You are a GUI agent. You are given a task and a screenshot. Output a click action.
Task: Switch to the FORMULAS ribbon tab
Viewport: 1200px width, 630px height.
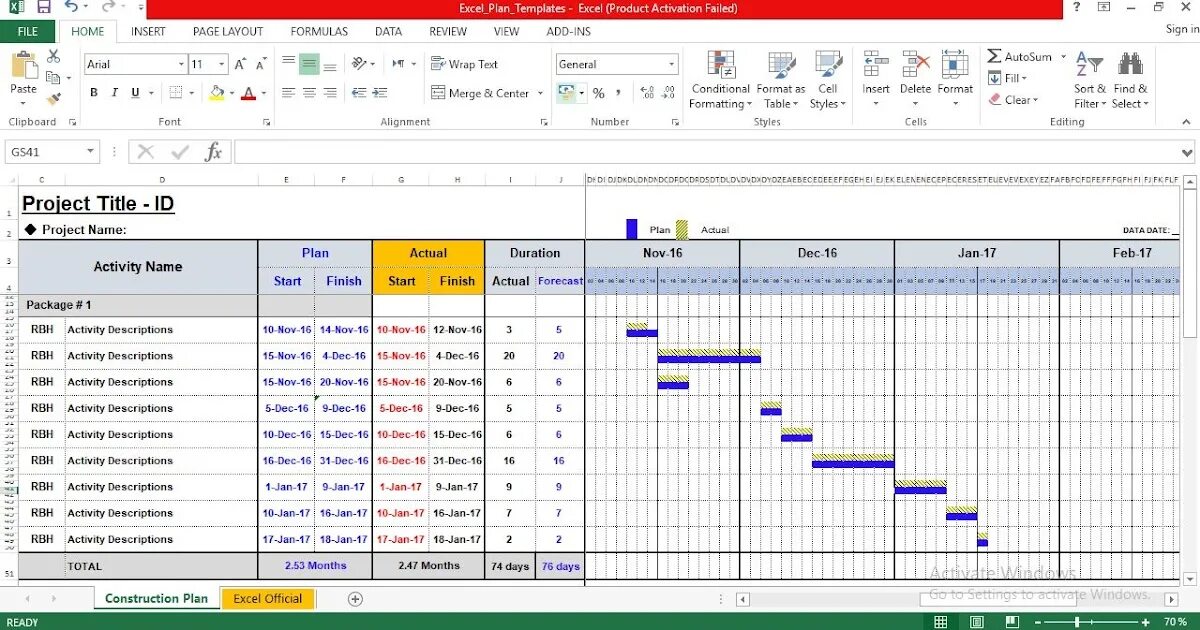click(318, 31)
